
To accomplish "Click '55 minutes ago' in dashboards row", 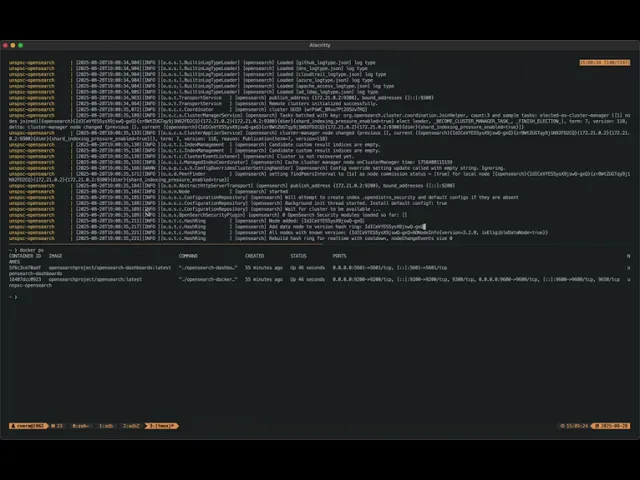I will click(x=264, y=268).
